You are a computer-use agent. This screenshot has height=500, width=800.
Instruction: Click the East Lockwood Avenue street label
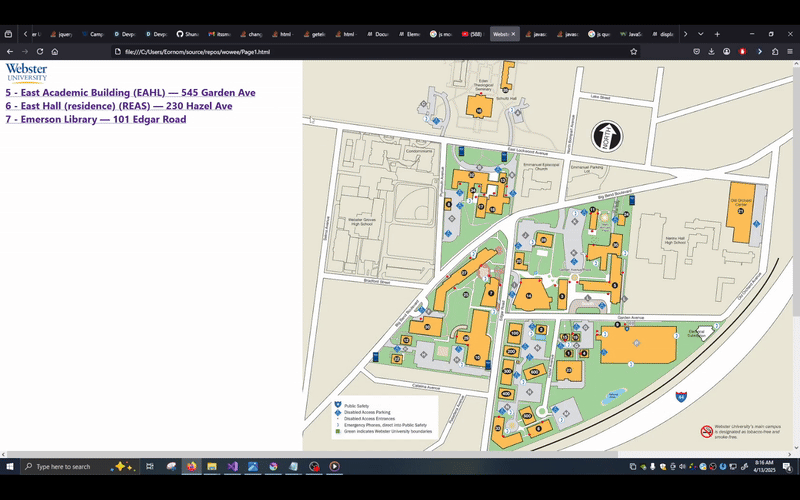[x=528, y=153]
